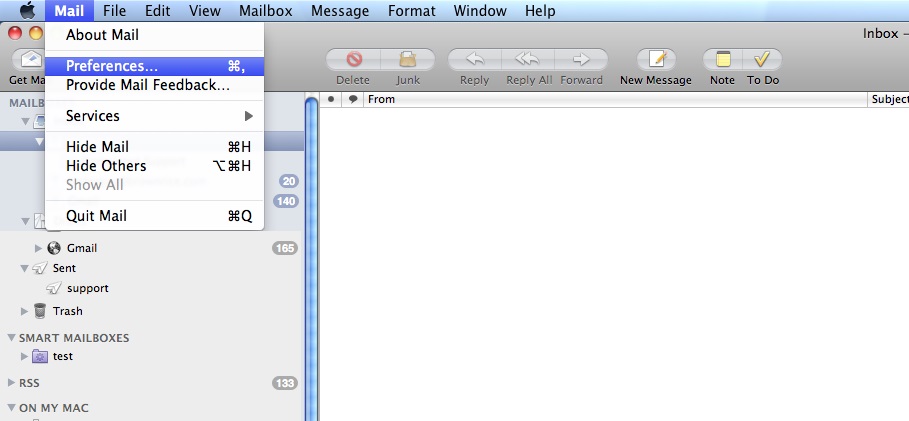Click the Gmail globe icon in sidebar
The width and height of the screenshot is (909, 421).
pyautogui.click(x=54, y=248)
